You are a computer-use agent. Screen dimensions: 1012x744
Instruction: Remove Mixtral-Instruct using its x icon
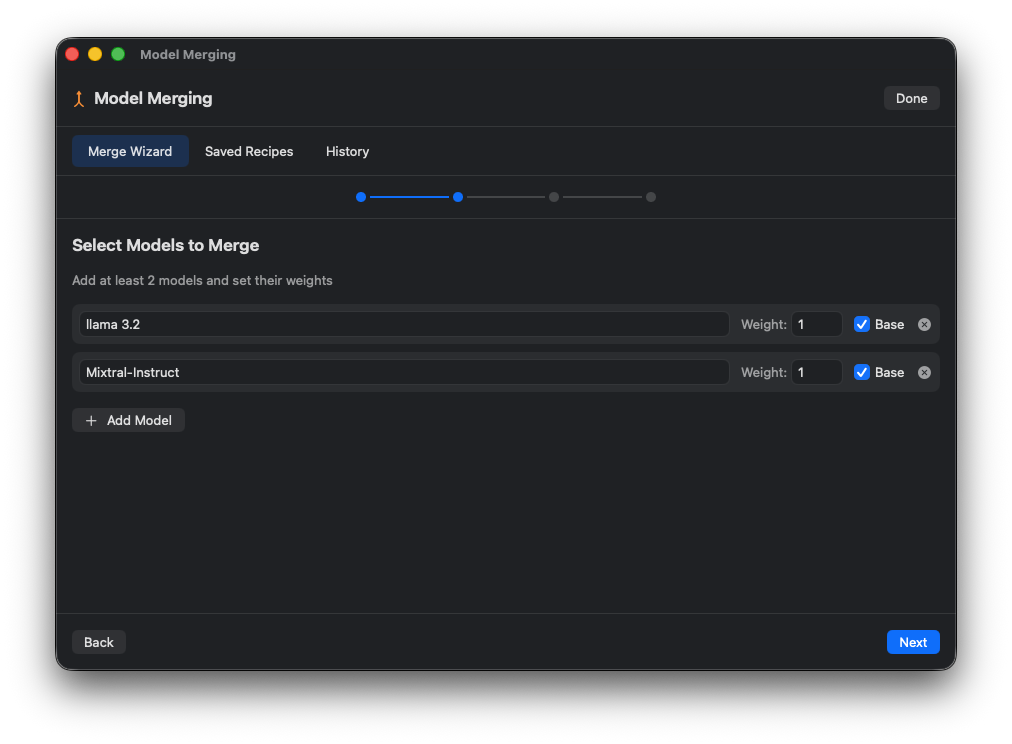pyautogui.click(x=924, y=372)
